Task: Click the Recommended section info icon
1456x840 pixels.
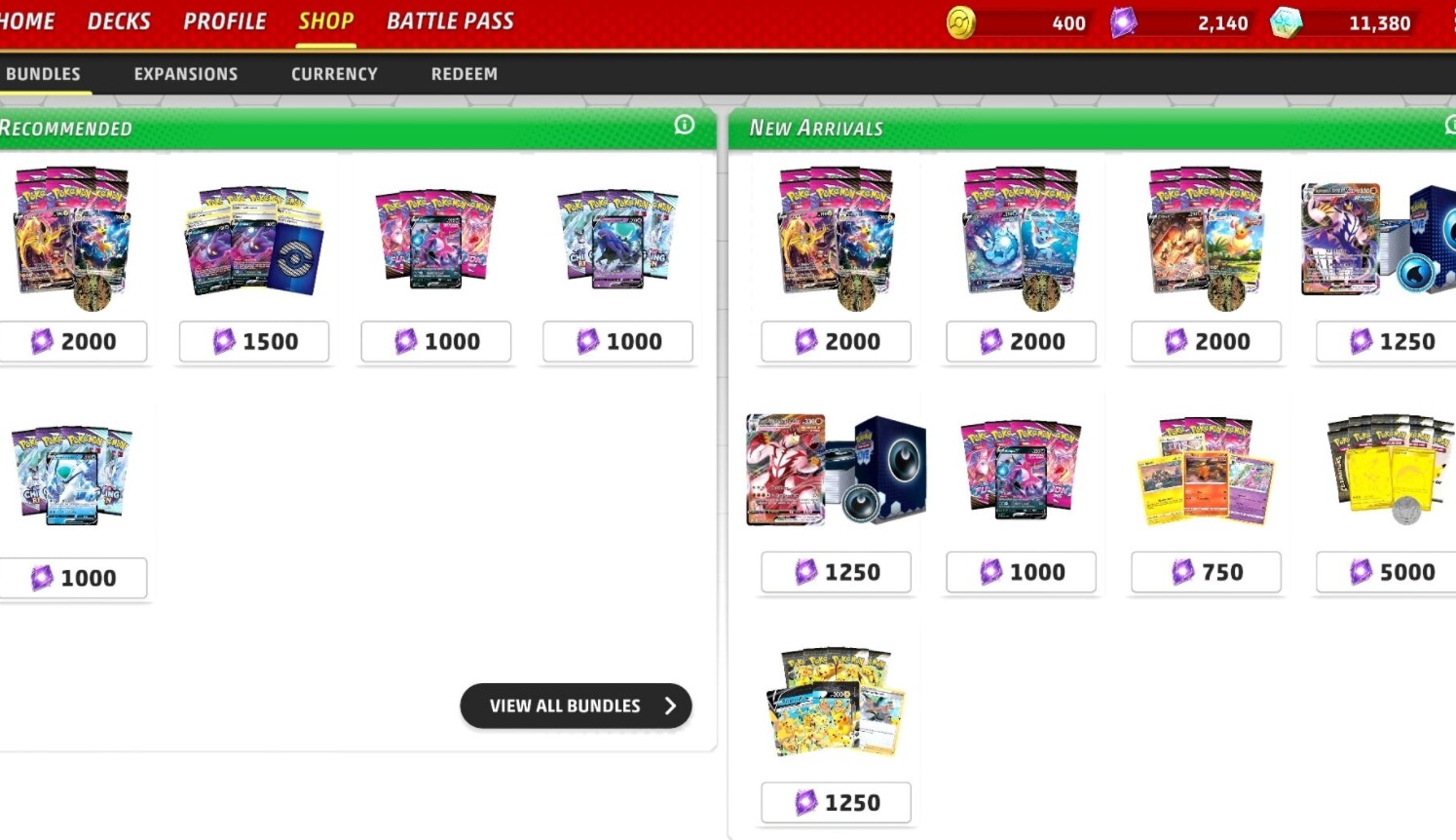Action: click(685, 125)
